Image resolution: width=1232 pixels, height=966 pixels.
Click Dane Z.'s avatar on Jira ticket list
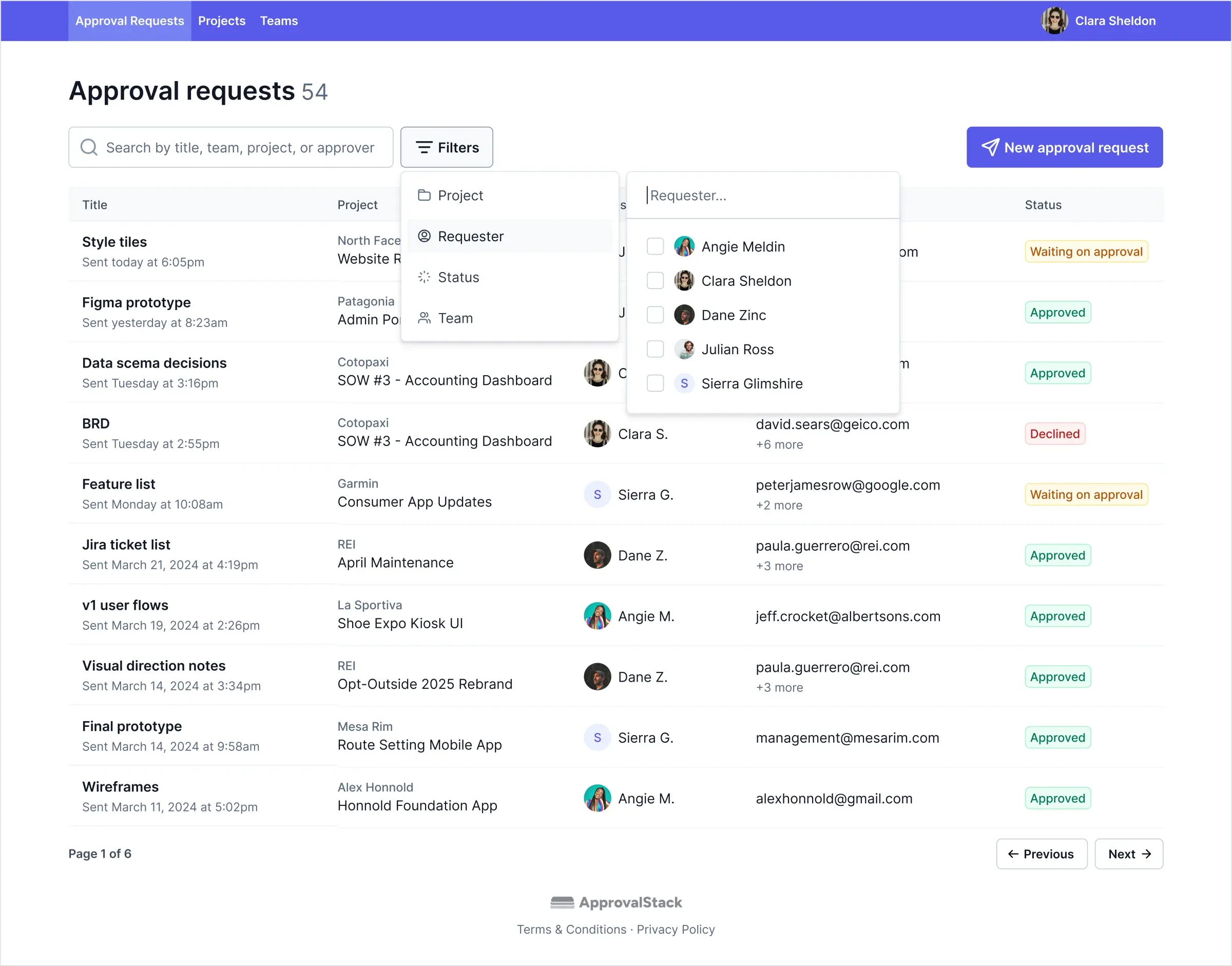coord(597,555)
